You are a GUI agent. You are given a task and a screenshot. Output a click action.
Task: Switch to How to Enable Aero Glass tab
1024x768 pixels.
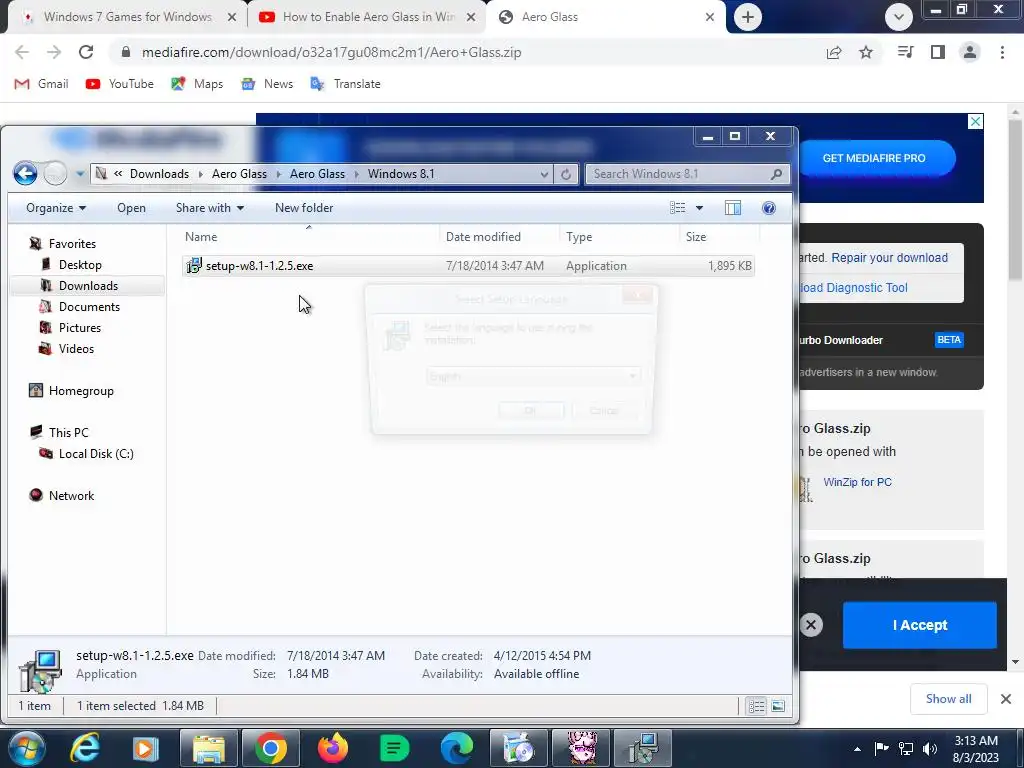tap(367, 17)
